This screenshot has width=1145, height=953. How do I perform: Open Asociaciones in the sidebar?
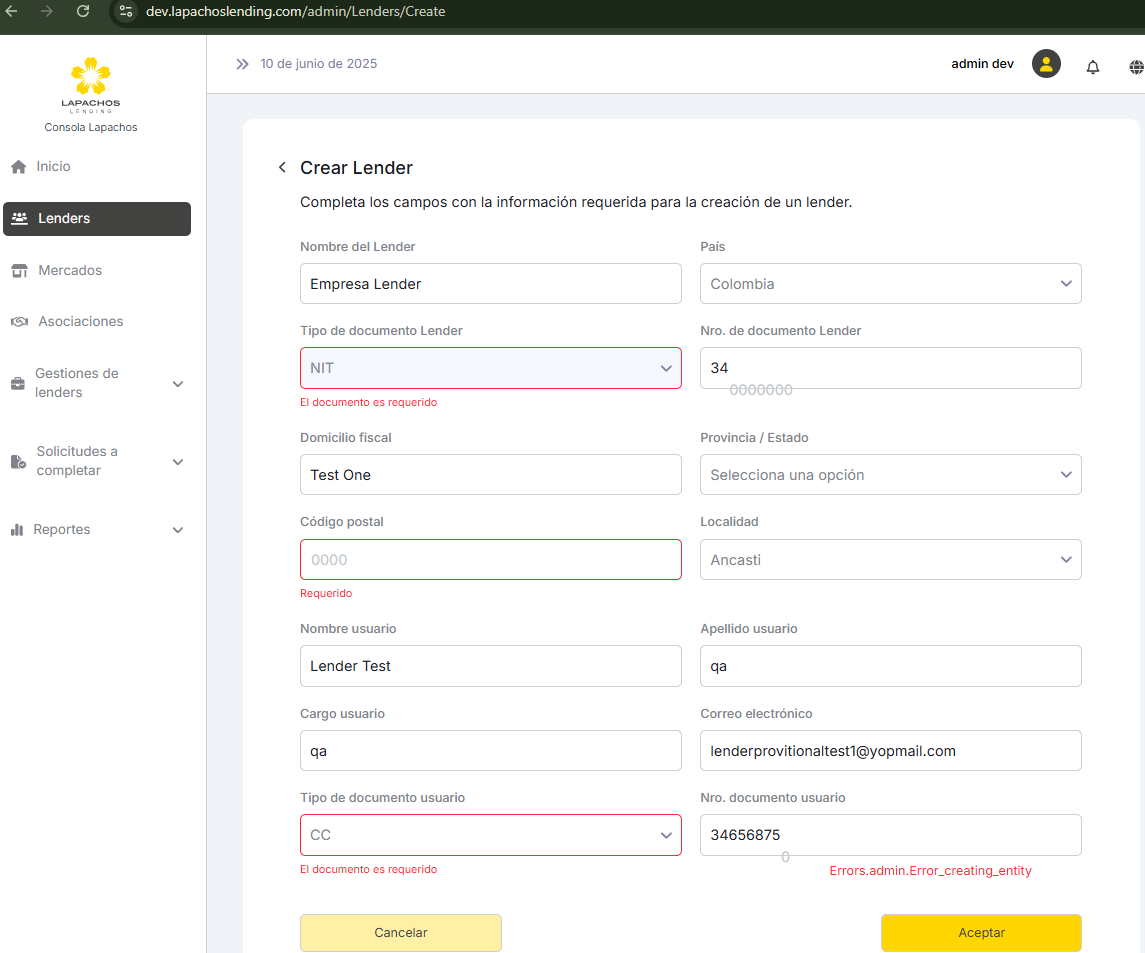tap(80, 322)
